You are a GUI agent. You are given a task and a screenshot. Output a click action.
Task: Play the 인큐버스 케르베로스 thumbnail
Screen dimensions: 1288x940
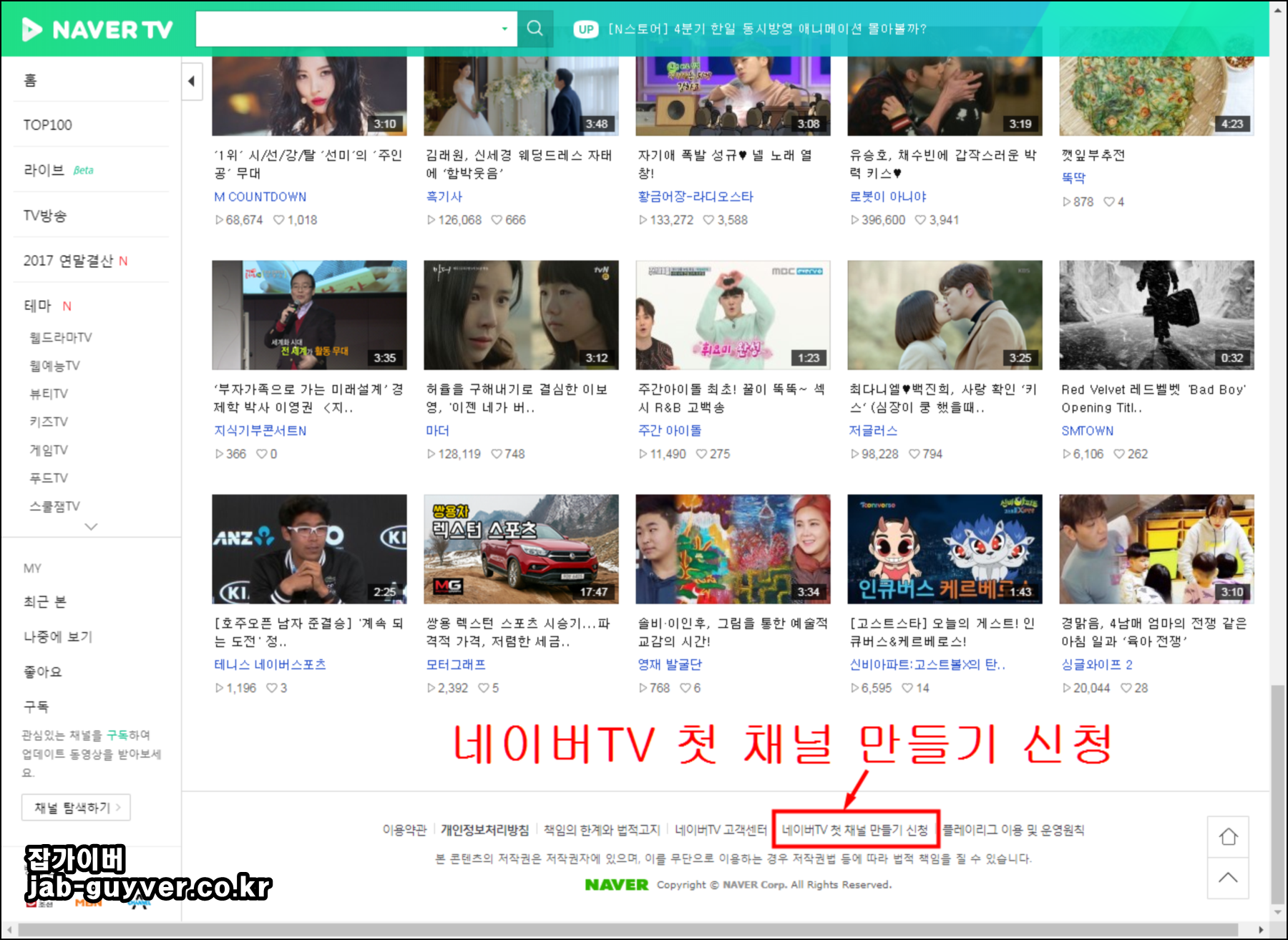pyautogui.click(x=945, y=549)
